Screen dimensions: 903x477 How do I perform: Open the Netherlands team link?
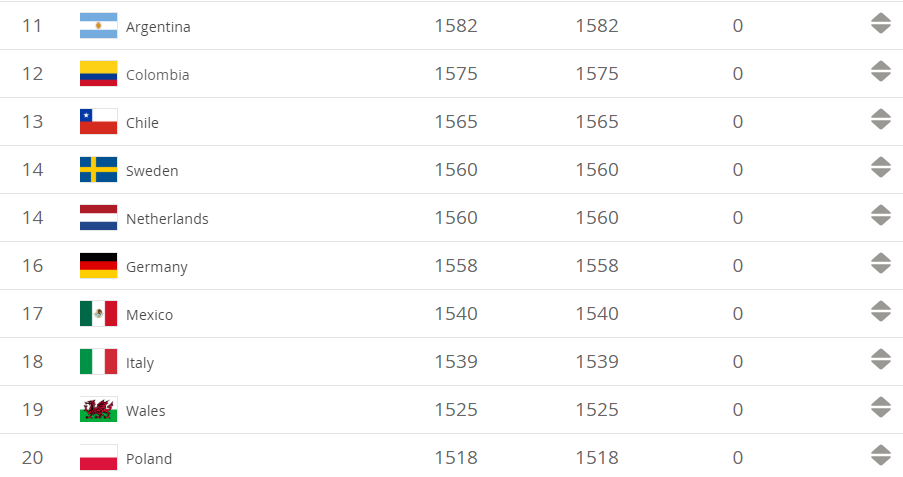click(x=167, y=219)
